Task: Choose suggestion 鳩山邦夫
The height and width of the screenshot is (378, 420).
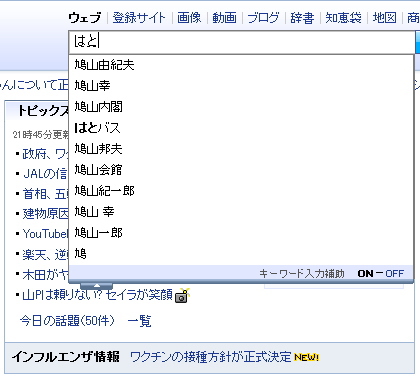Action: click(241, 149)
